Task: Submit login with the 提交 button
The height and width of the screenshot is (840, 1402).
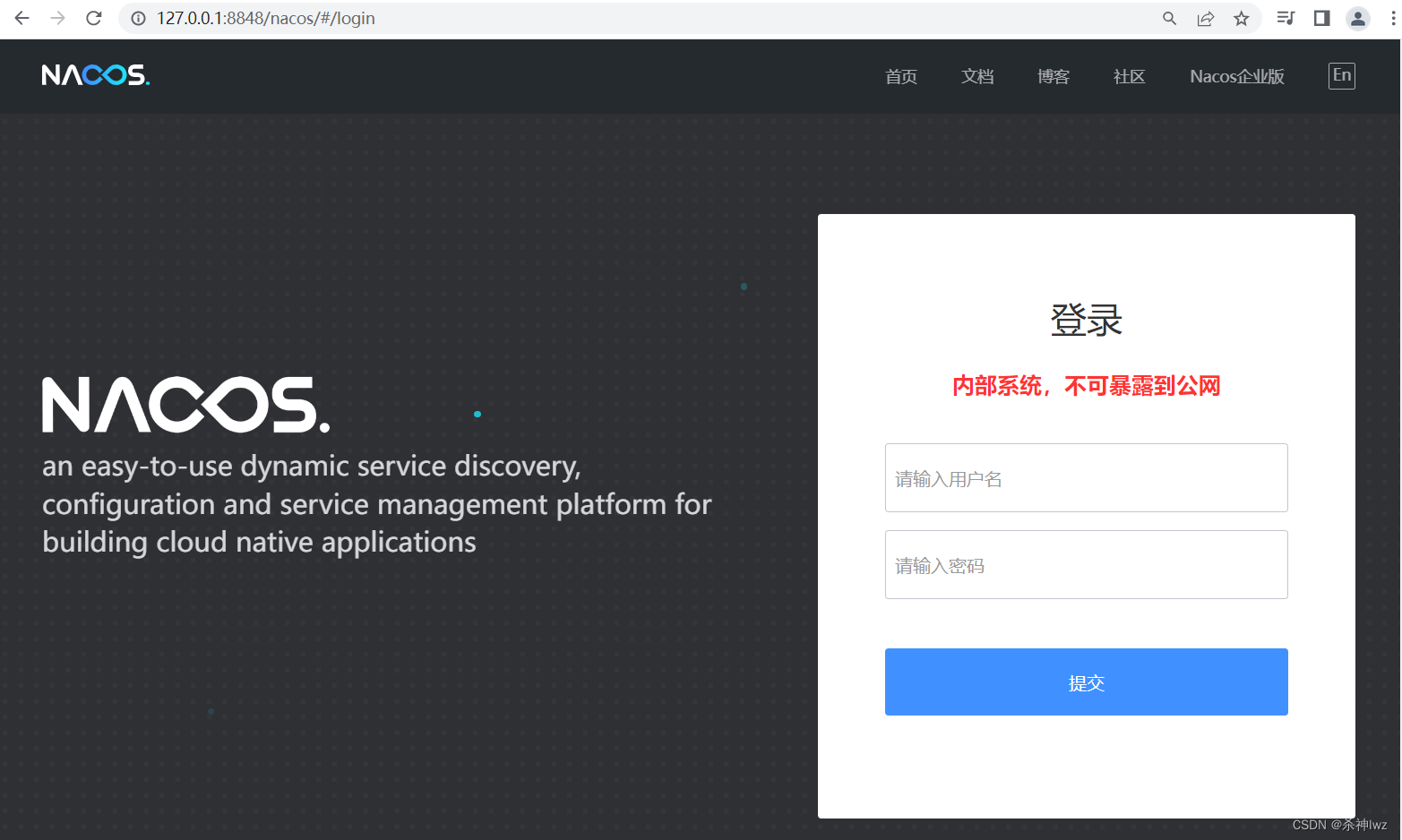Action: (1086, 681)
